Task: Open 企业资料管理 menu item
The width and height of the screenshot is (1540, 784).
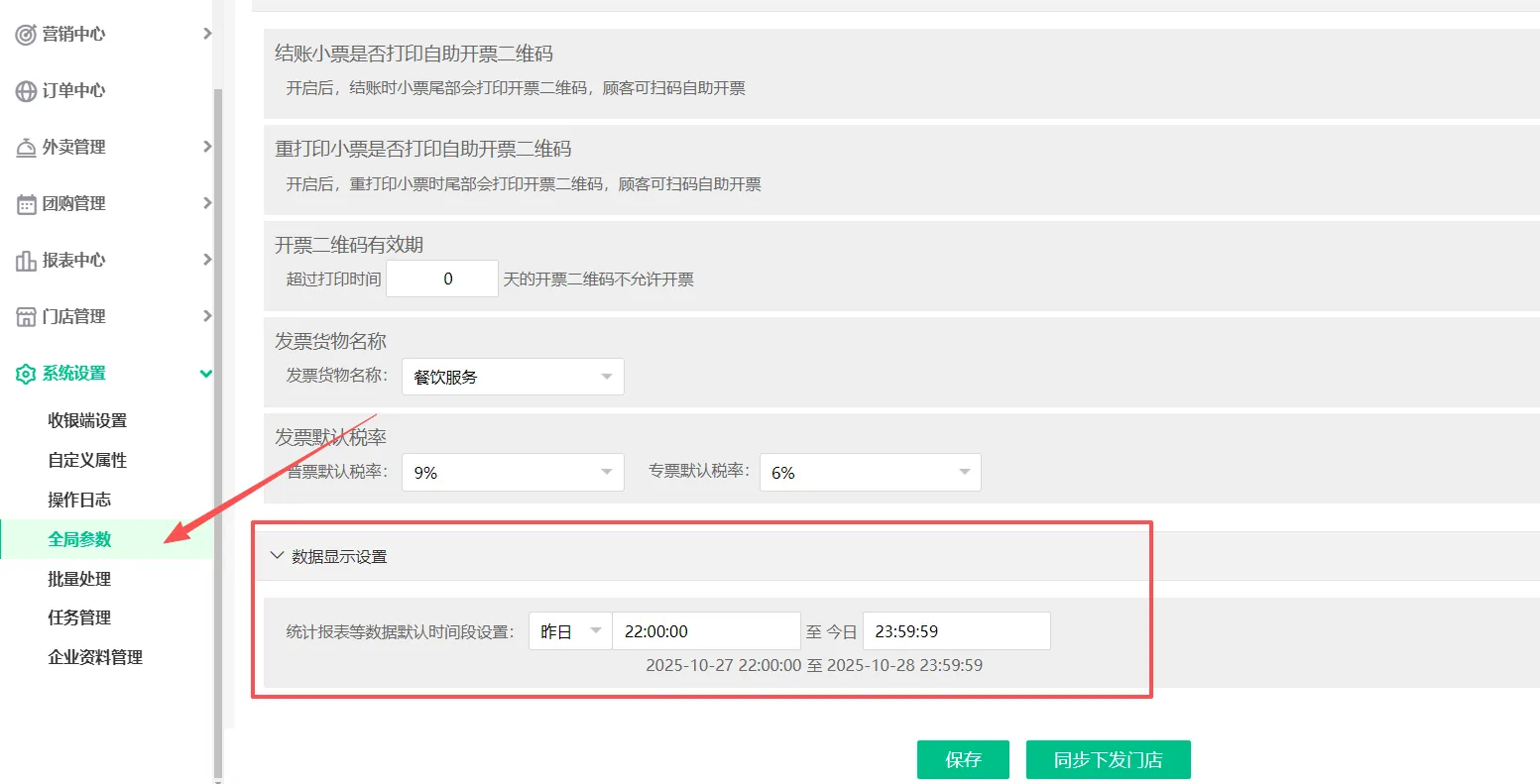Action: [x=95, y=657]
